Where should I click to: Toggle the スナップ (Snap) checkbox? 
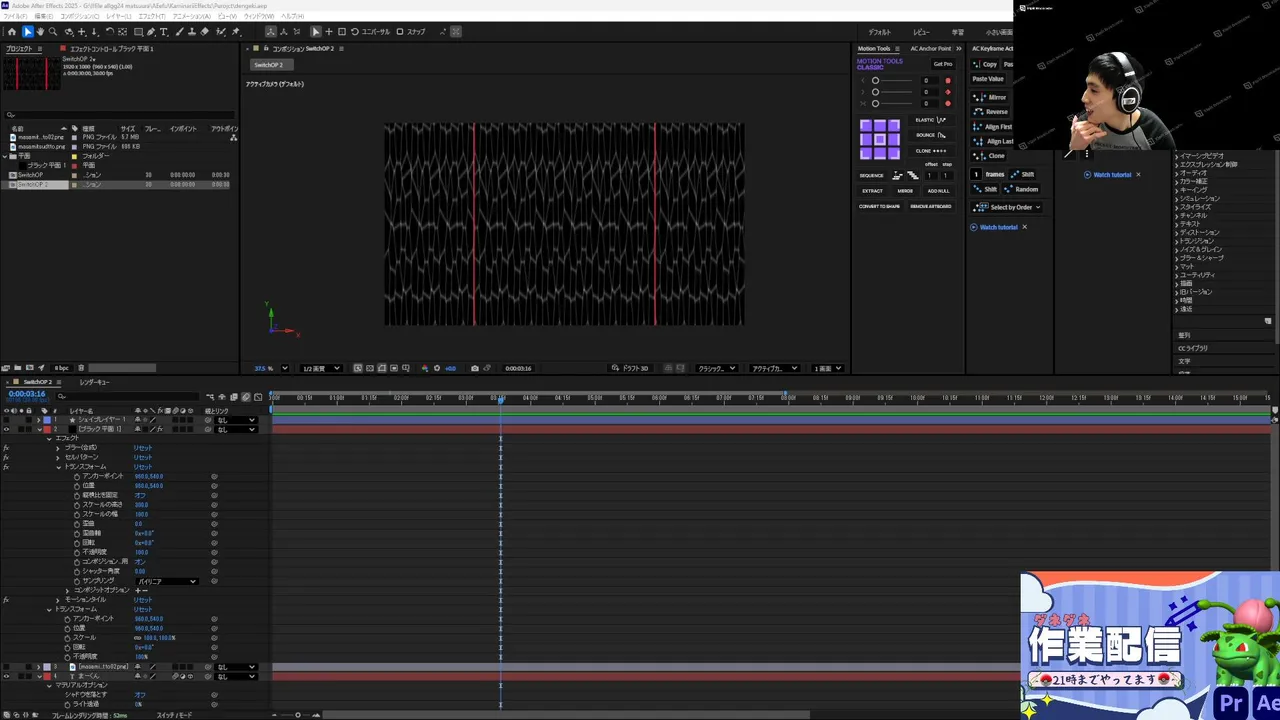click(x=400, y=31)
